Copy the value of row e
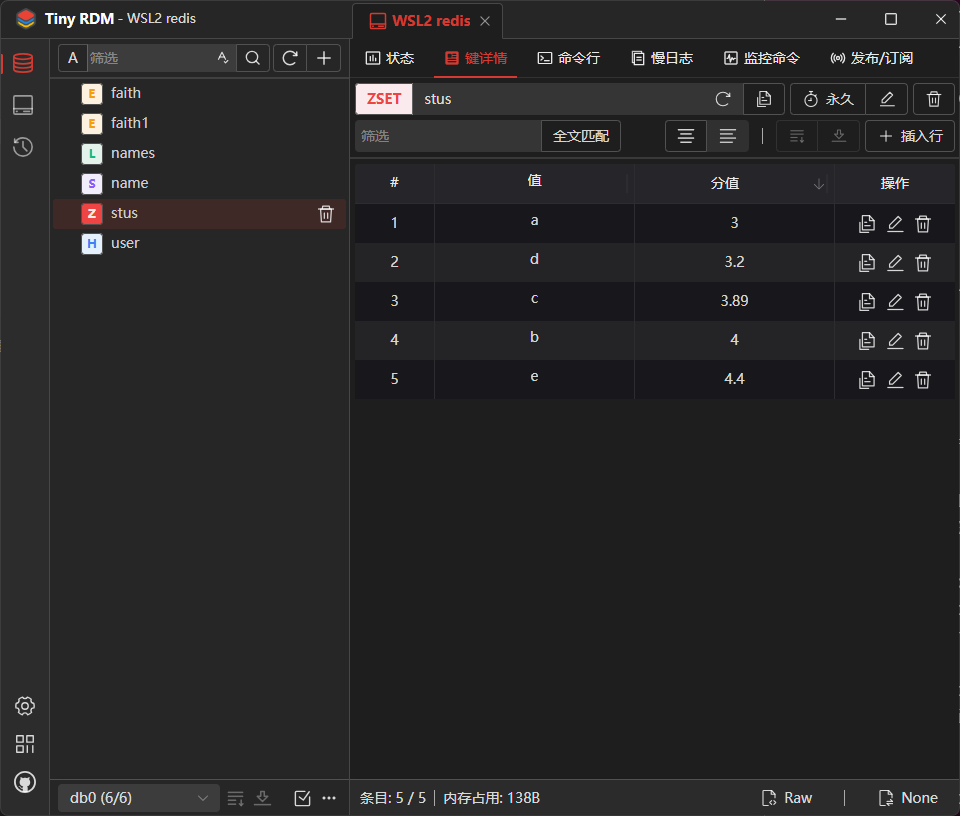Image resolution: width=960 pixels, height=816 pixels. click(x=866, y=380)
